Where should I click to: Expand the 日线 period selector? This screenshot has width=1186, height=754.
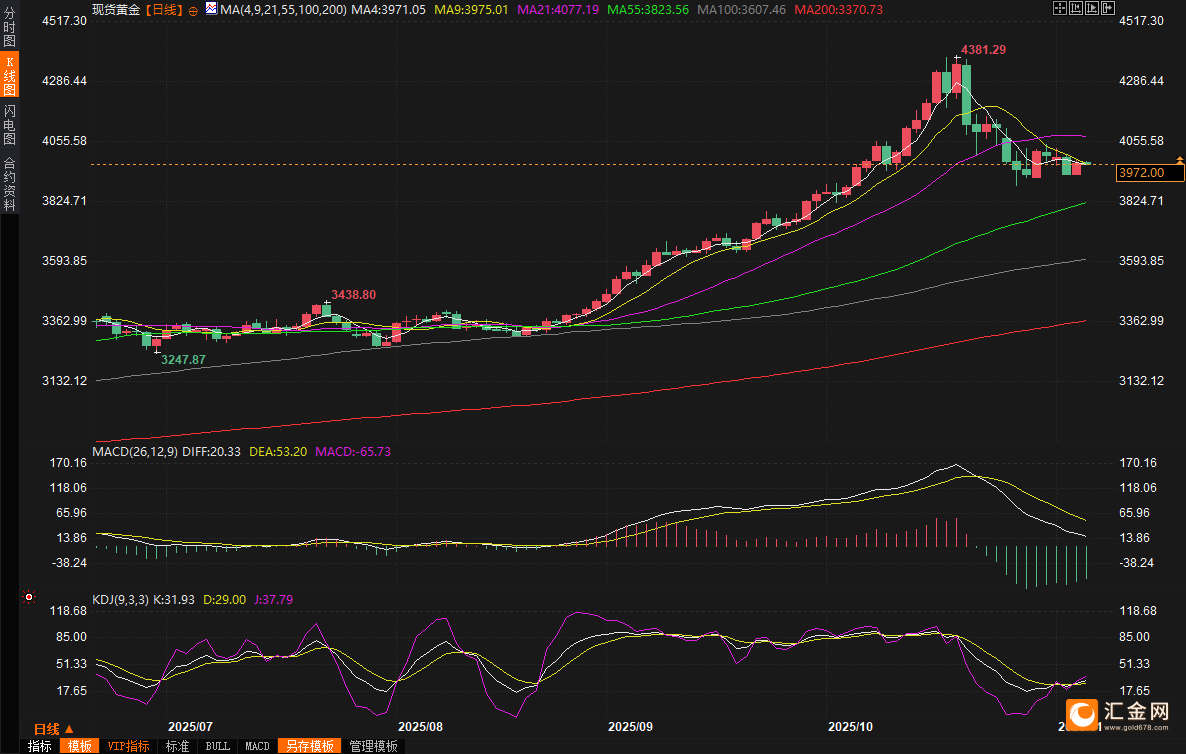coord(54,729)
